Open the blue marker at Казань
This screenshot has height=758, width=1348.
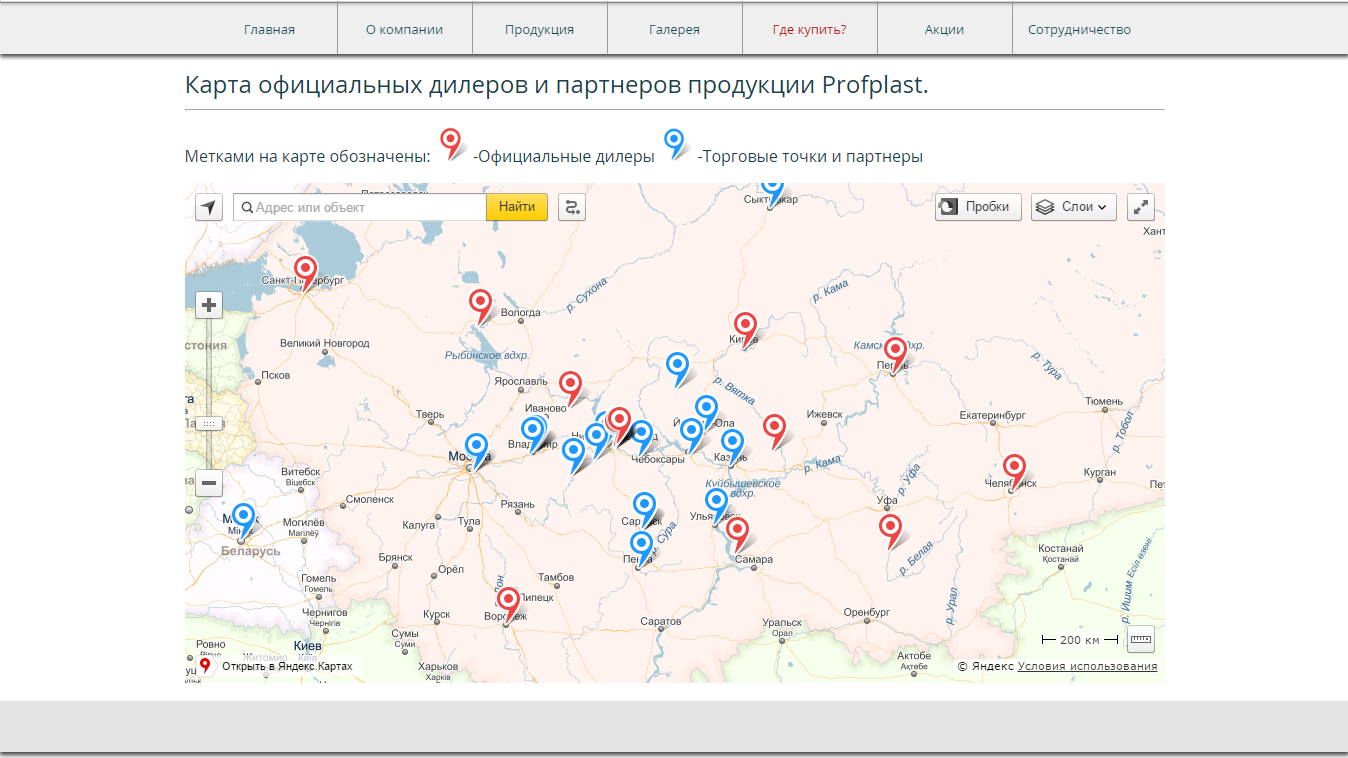(x=733, y=443)
